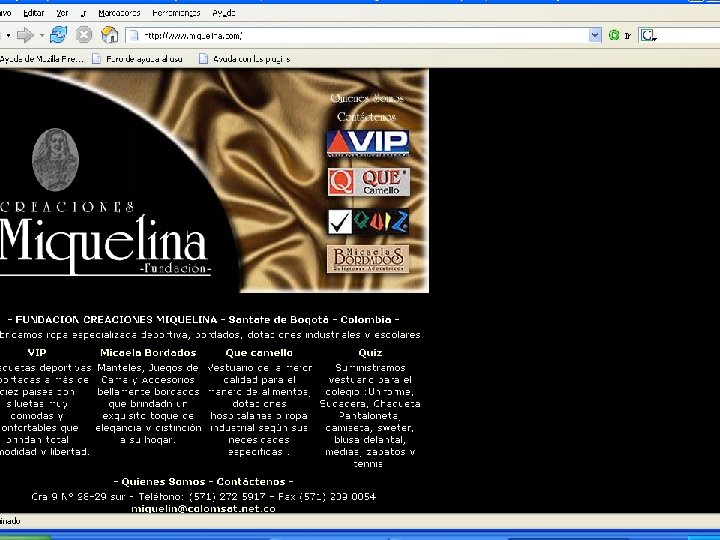
Task: Click the oval portrait medallion image
Action: click(56, 160)
